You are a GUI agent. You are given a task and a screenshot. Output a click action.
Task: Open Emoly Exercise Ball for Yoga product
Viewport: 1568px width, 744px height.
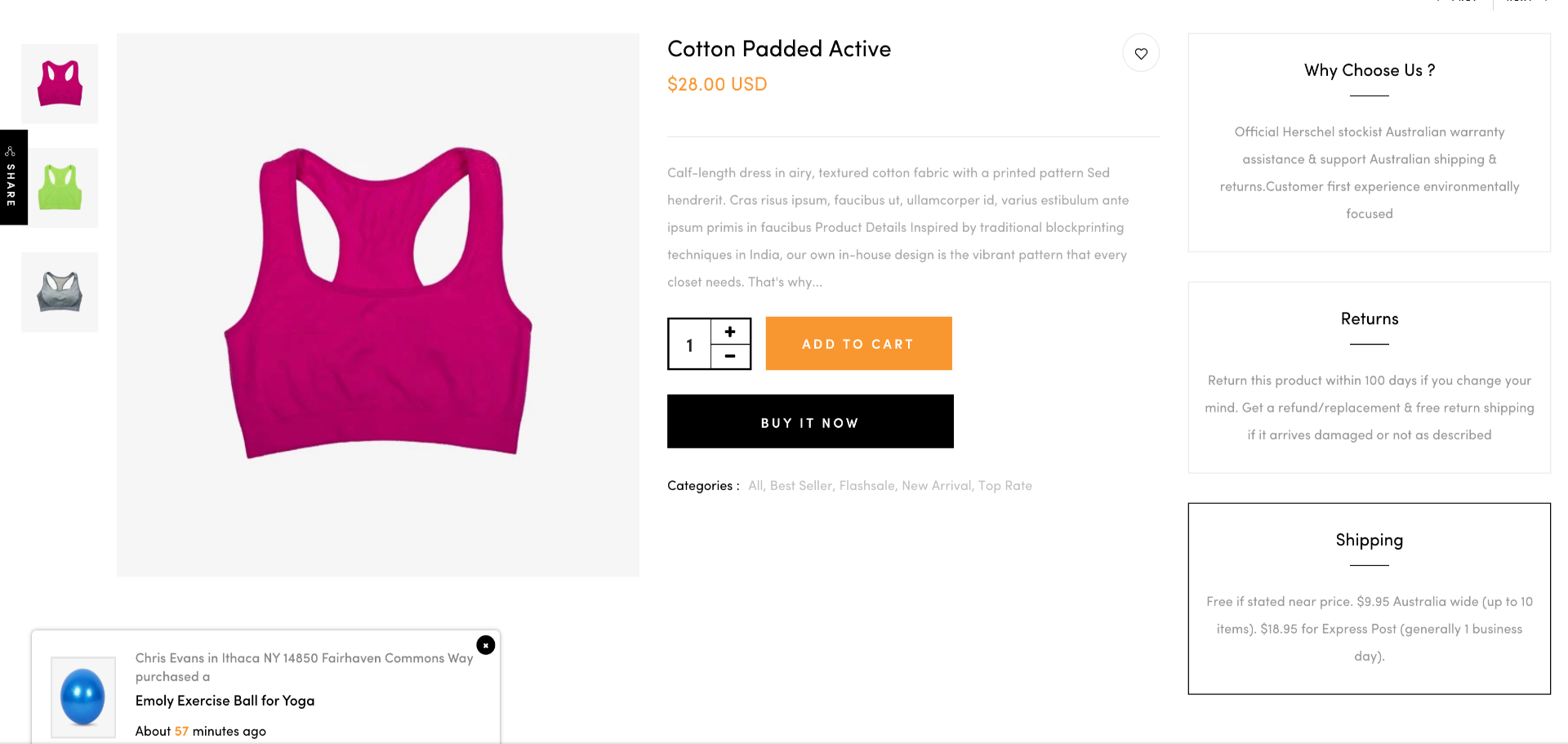click(225, 701)
